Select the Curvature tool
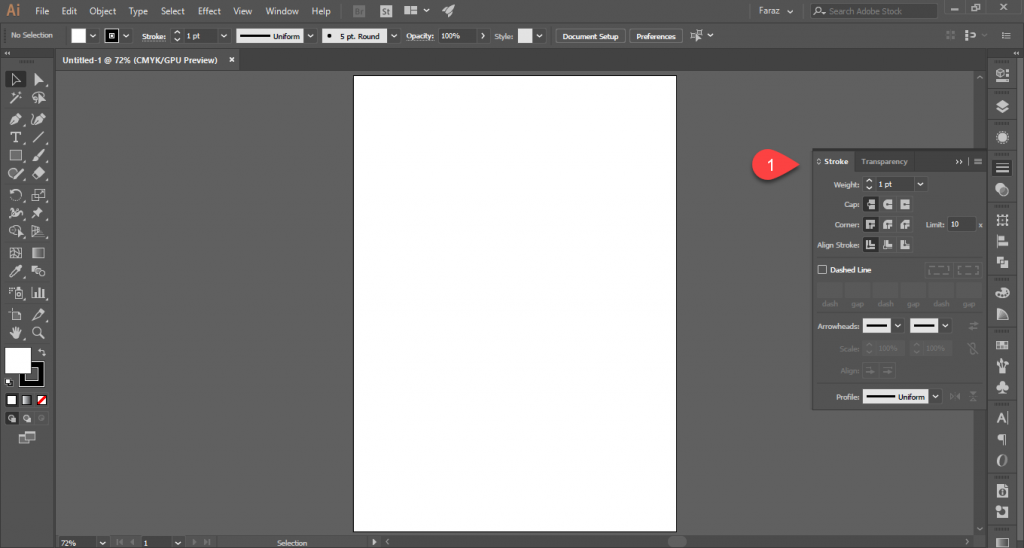This screenshot has width=1024, height=548. [x=39, y=120]
